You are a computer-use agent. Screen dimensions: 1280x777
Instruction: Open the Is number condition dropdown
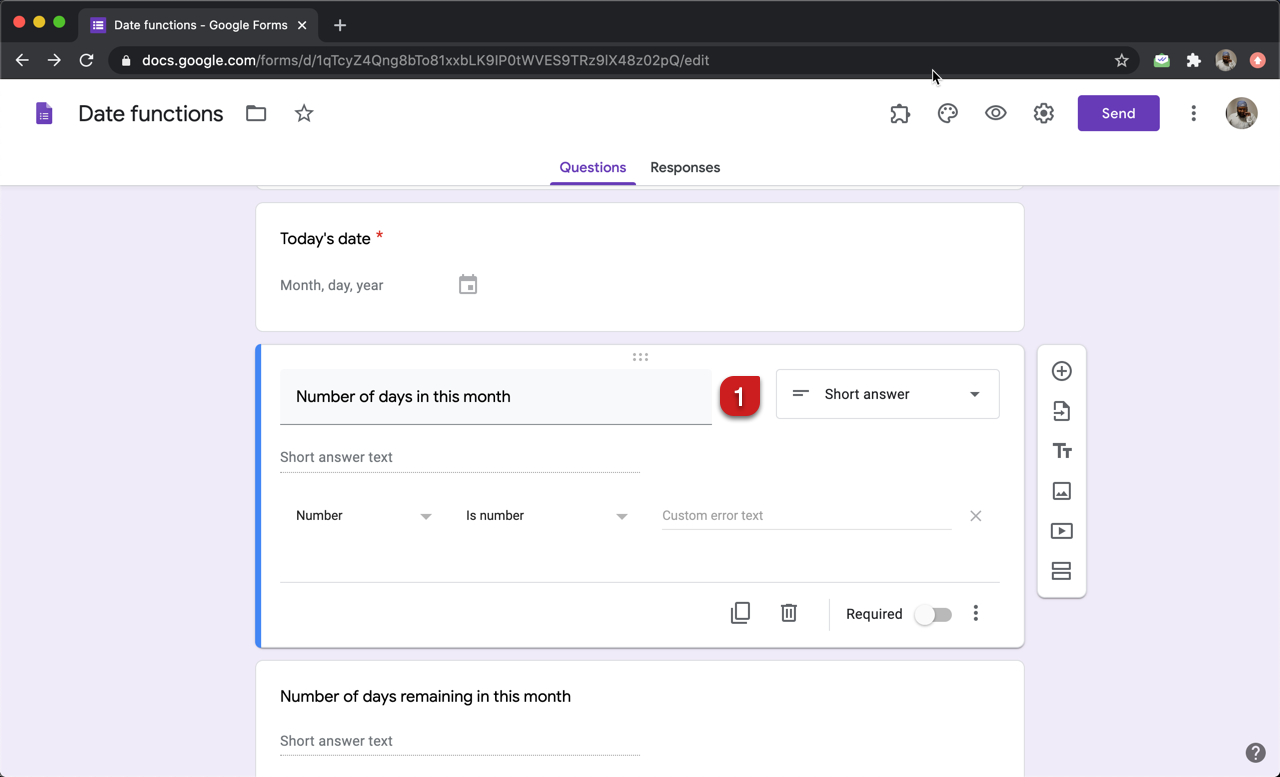click(547, 515)
